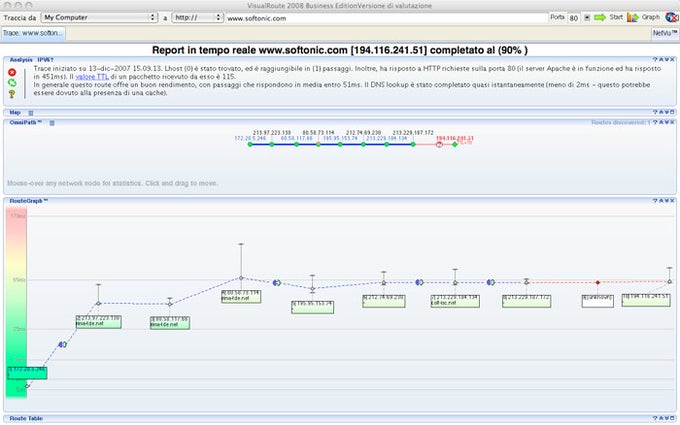Click the 80.58.117.66 hop box in RouteGraph
This screenshot has width=680, height=425.
tap(170, 323)
